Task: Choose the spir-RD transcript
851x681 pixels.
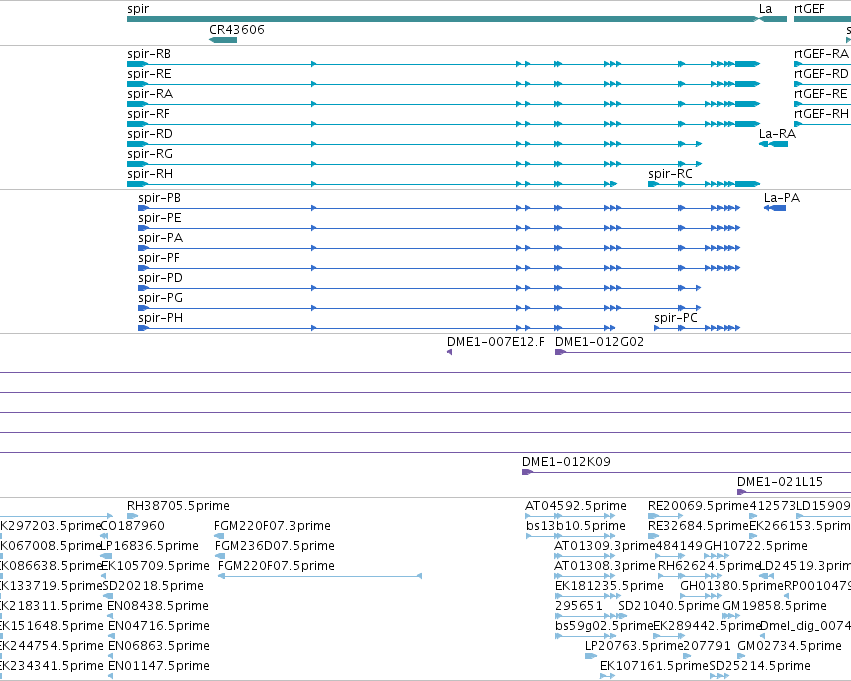Action: (415, 144)
